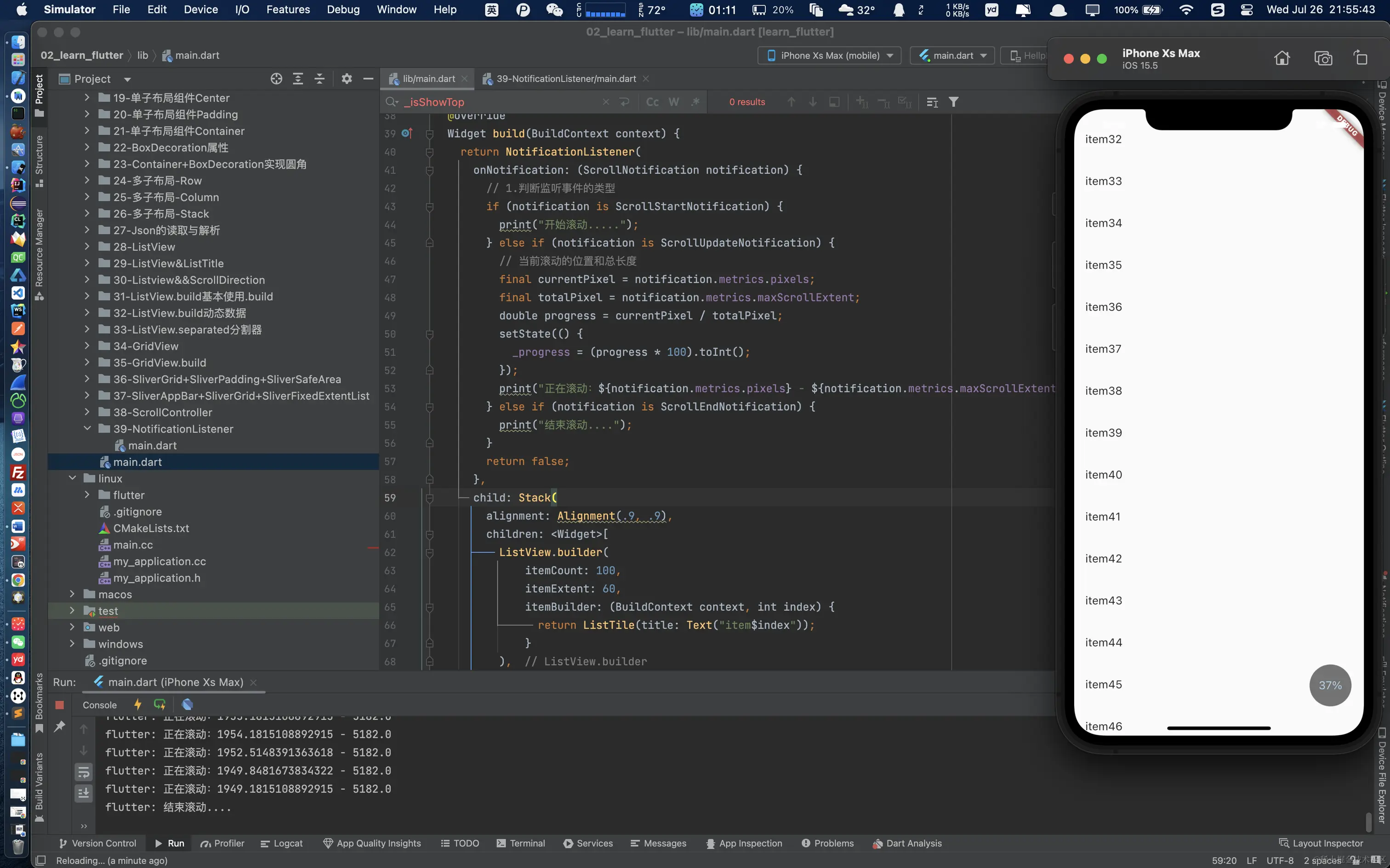Screen dimensions: 1390x868
Task: Click Previous Occurrence arrow in search bar
Action: (791, 102)
